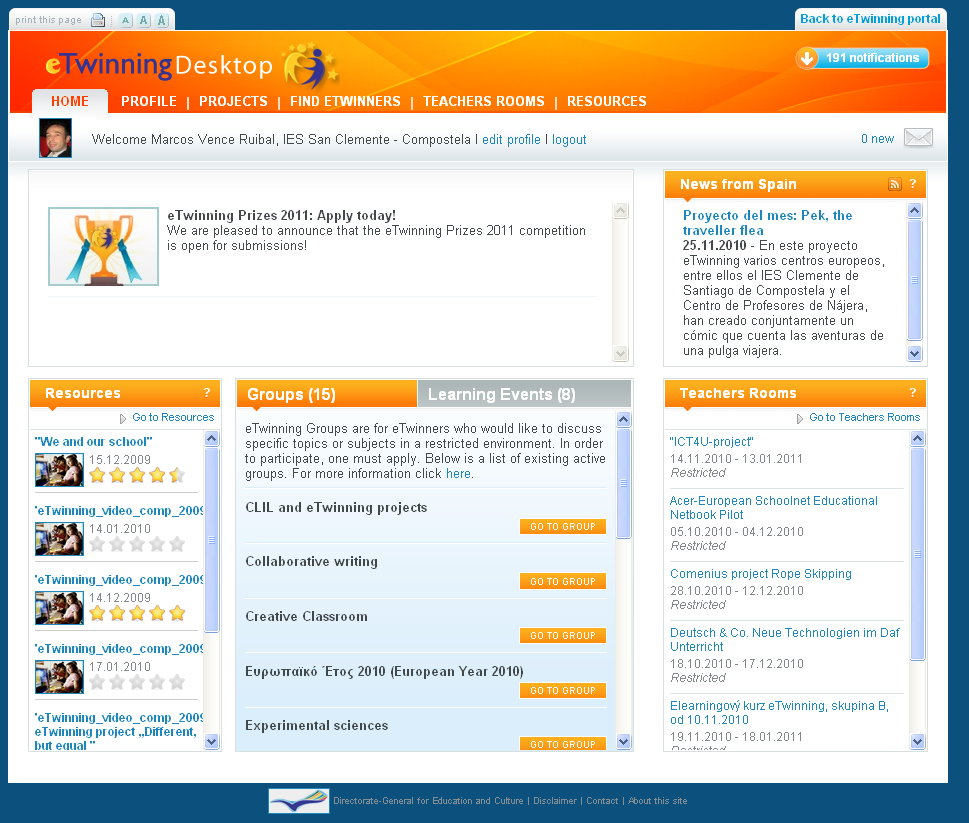
Task: Click the 191 notifications button
Action: click(862, 58)
